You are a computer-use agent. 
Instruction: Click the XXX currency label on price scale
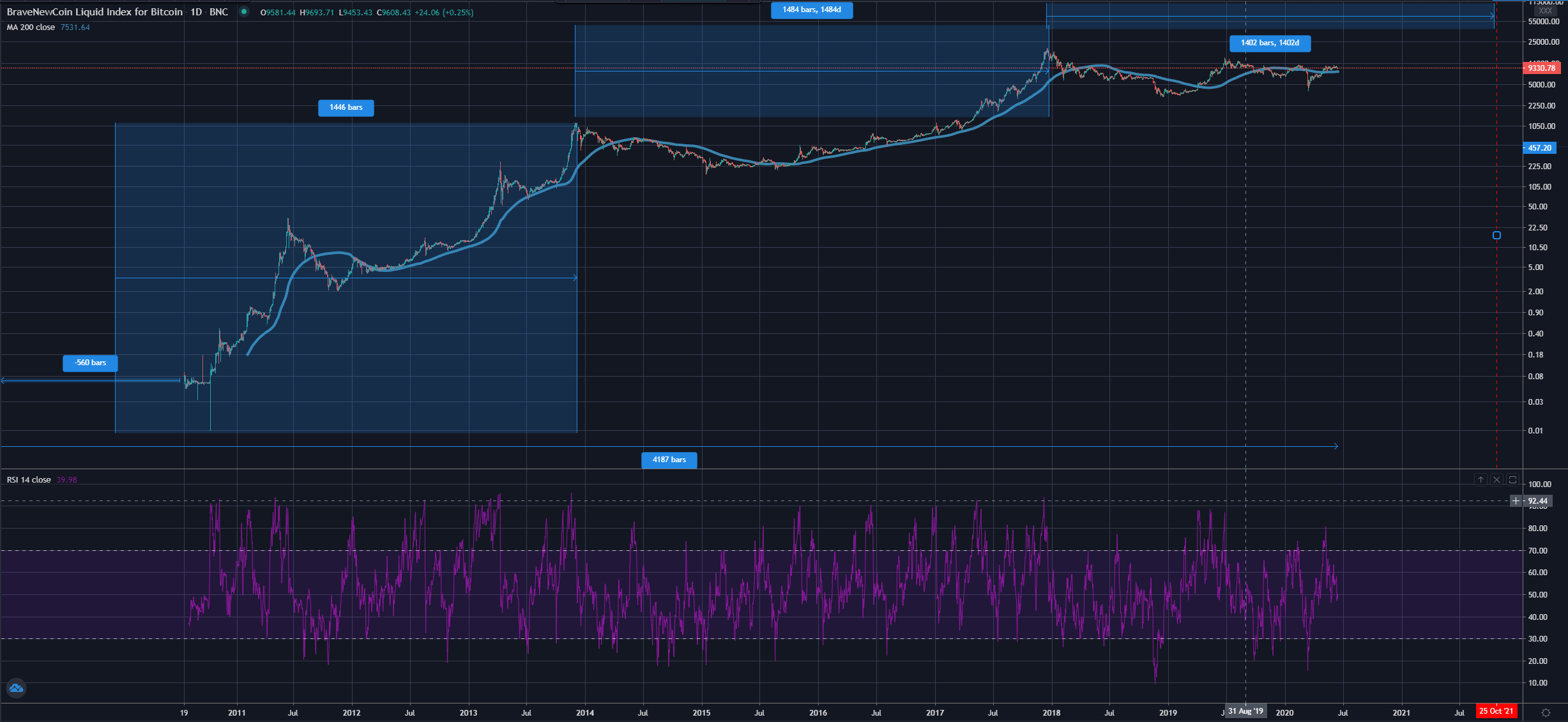coord(1545,11)
